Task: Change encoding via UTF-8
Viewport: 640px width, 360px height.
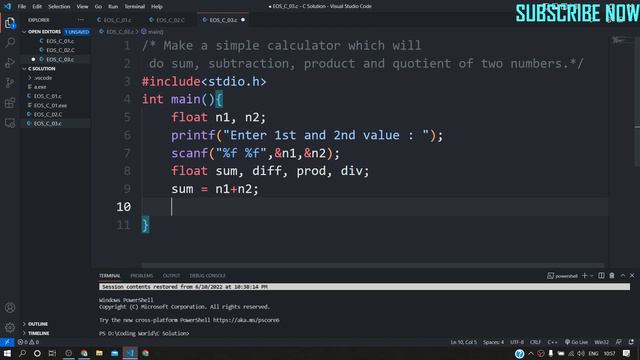Action: point(516,342)
